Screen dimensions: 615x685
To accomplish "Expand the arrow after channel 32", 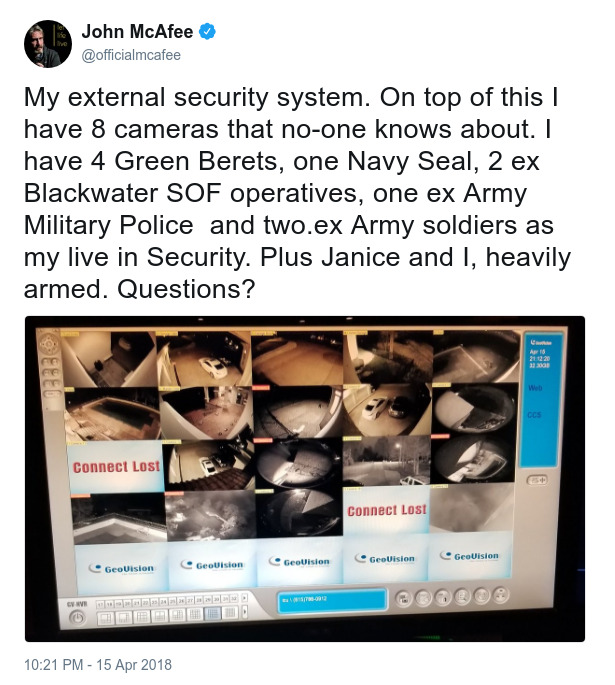I will (x=244, y=597).
